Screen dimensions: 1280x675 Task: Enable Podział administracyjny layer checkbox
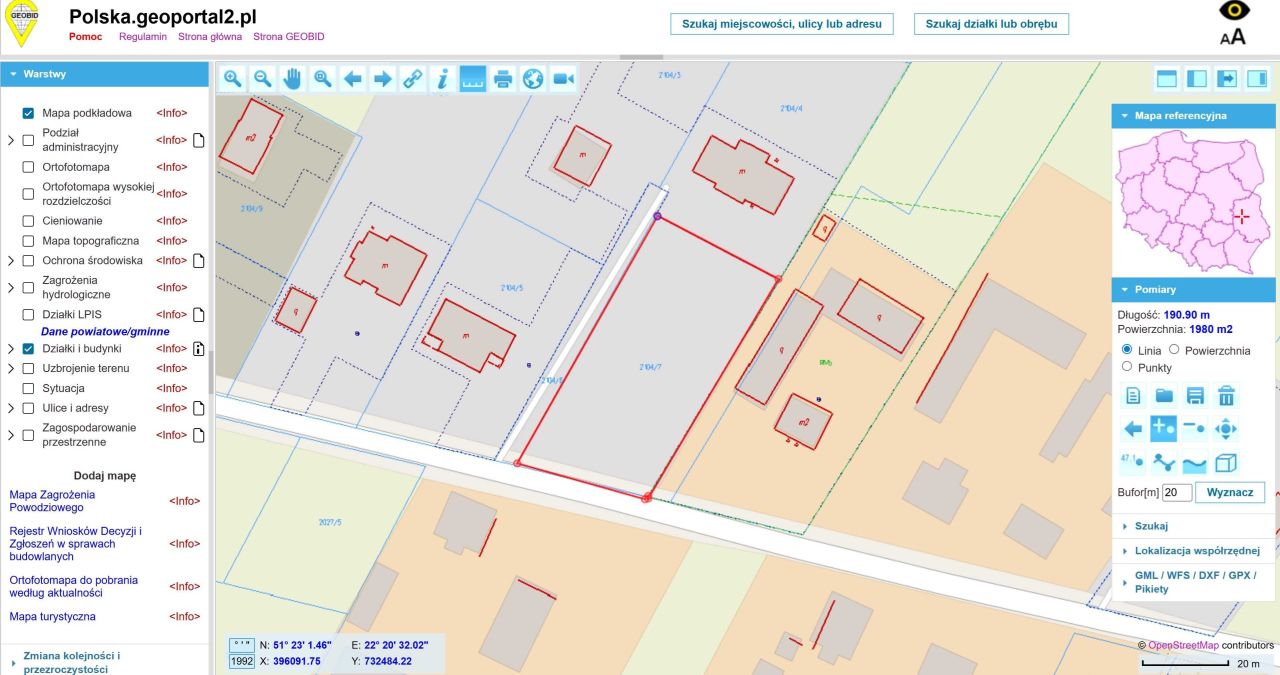point(28,140)
